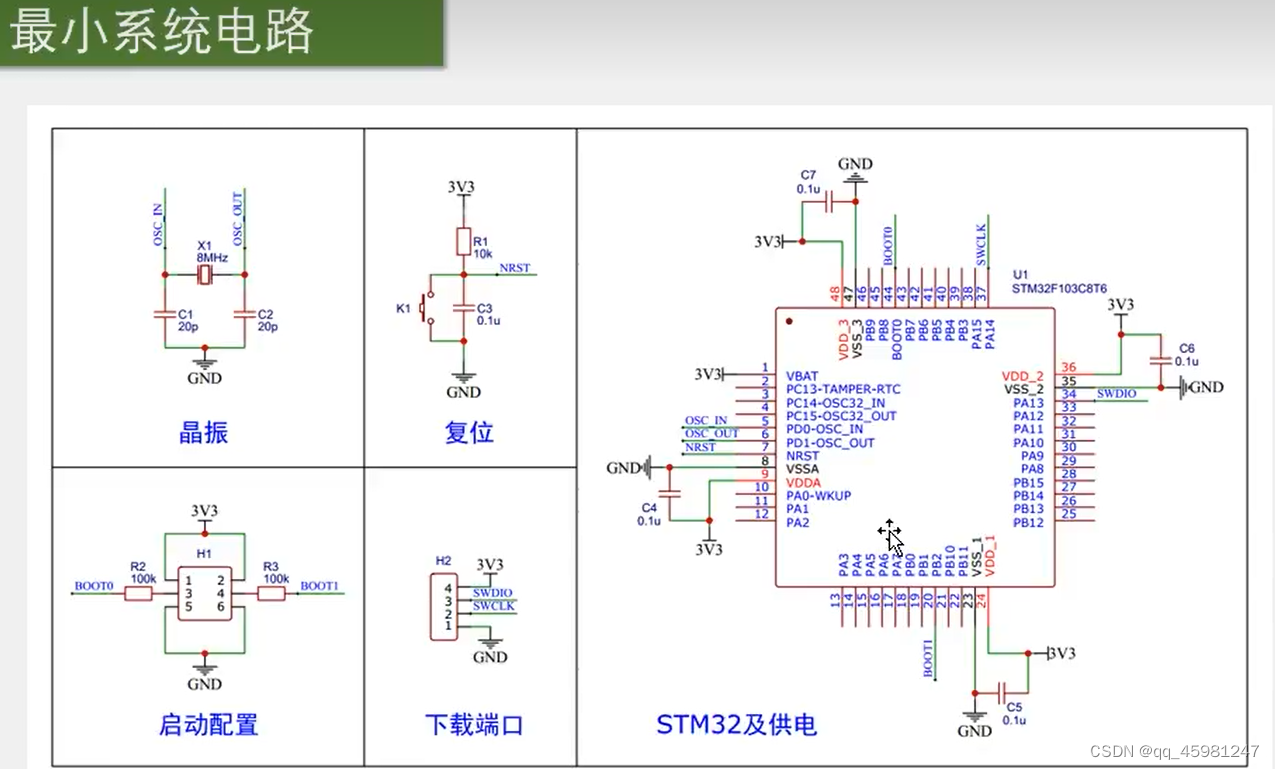This screenshot has height=769, width=1275.
Task: Click the PB15 pin name
Action: point(1028,483)
